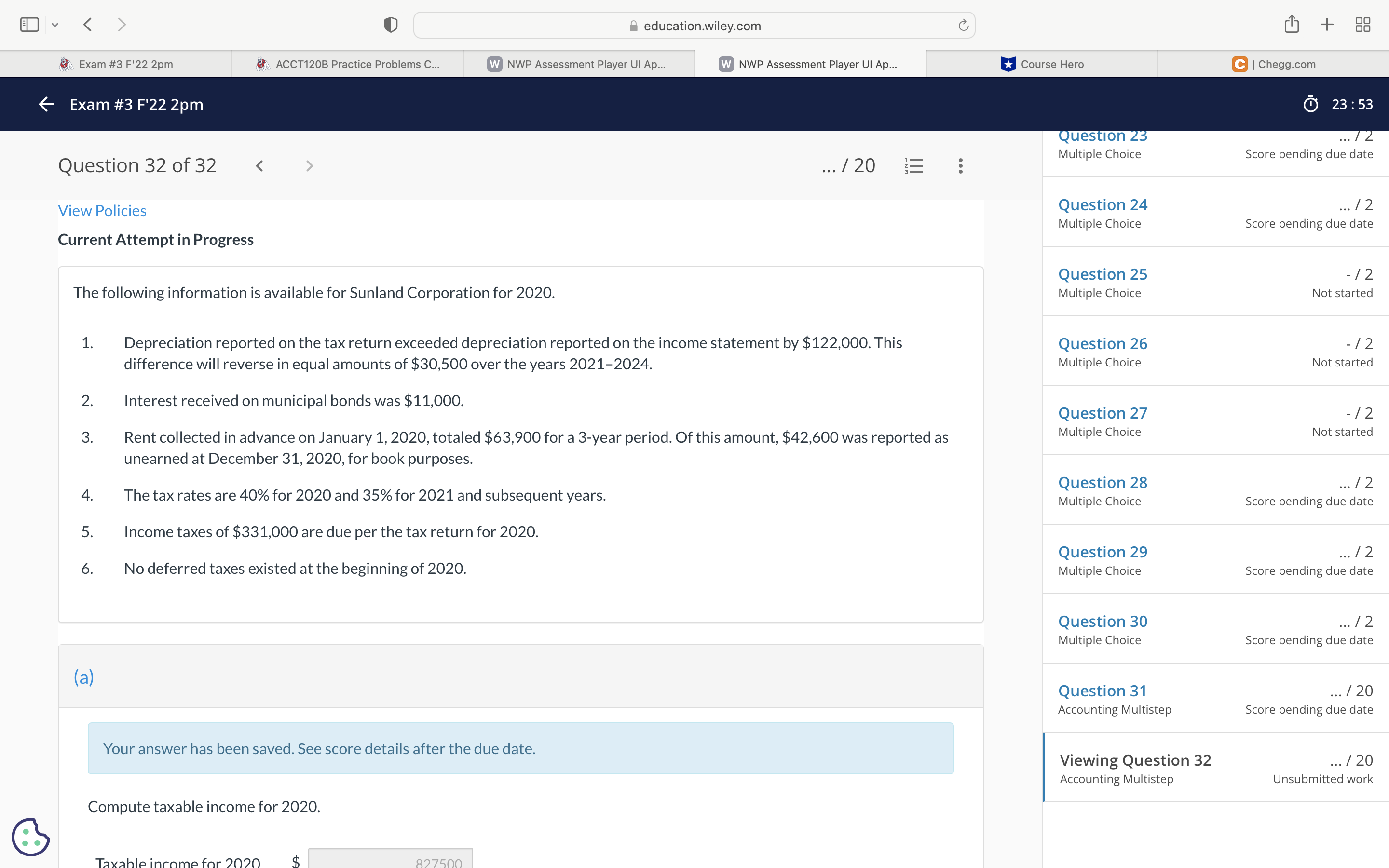Click the back arrow beside the exam title

tap(46, 104)
